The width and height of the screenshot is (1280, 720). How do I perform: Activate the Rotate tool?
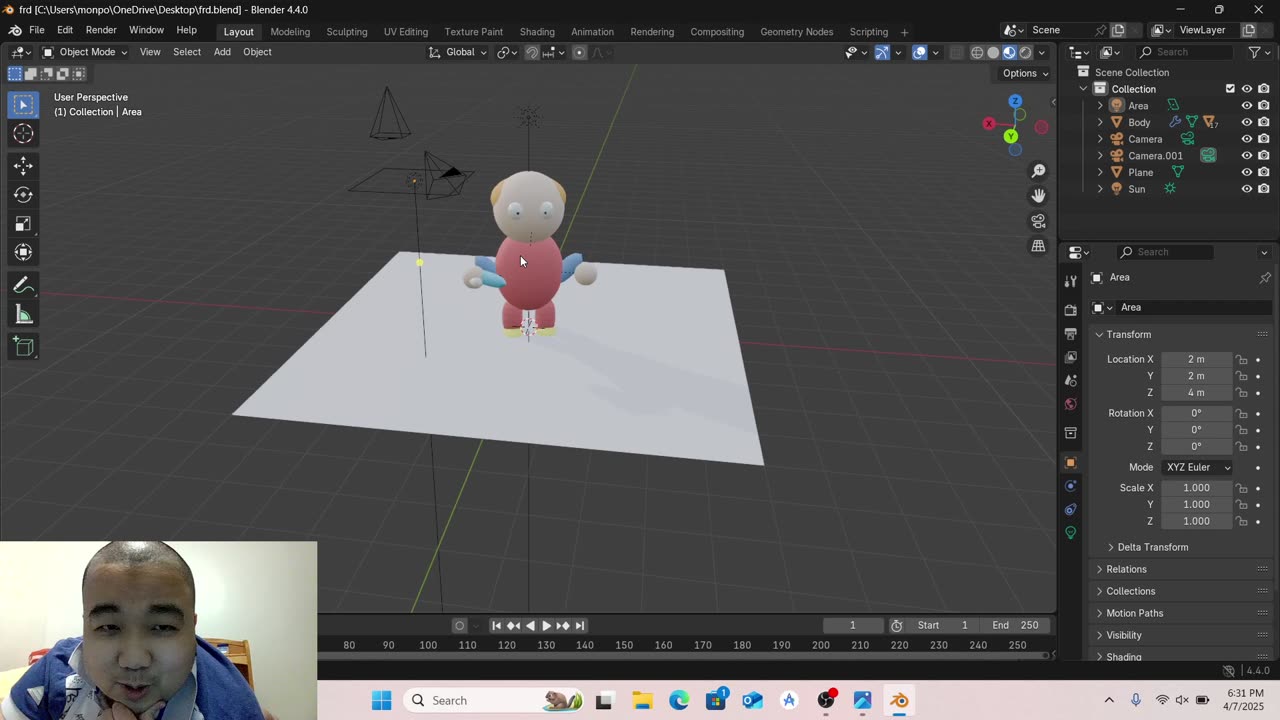tap(23, 195)
